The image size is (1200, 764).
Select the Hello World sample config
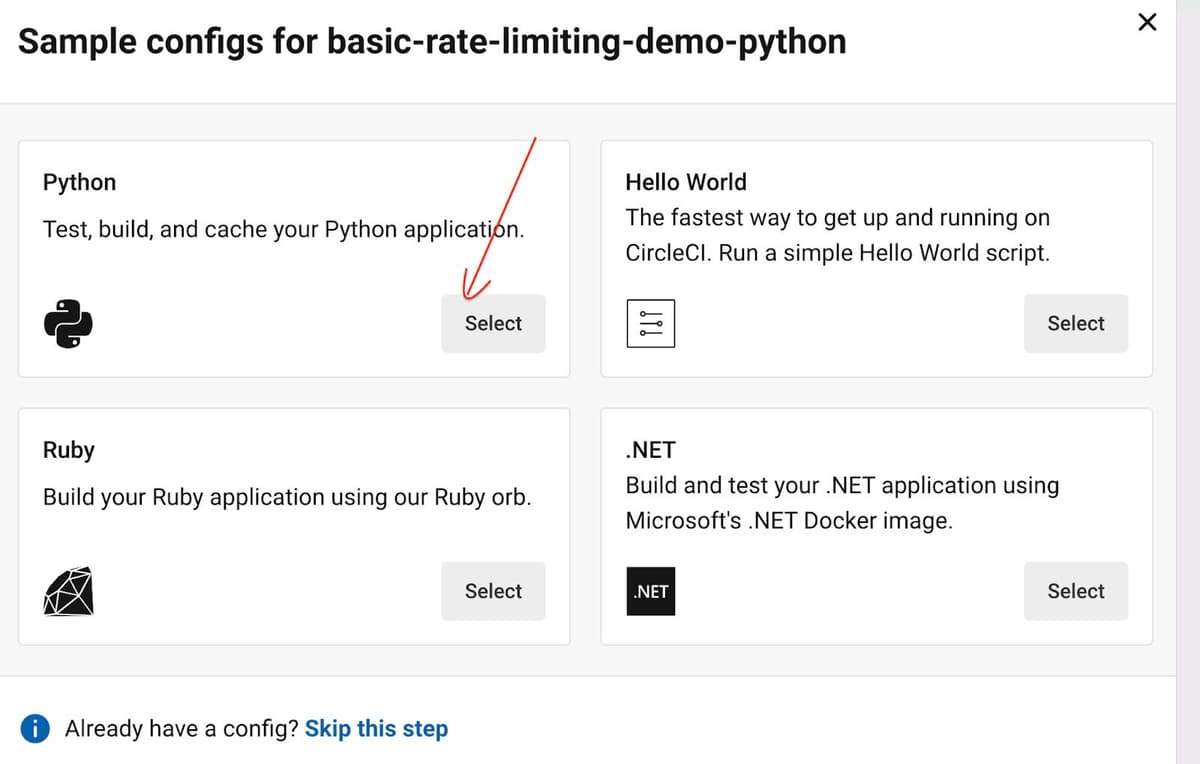(x=1076, y=323)
